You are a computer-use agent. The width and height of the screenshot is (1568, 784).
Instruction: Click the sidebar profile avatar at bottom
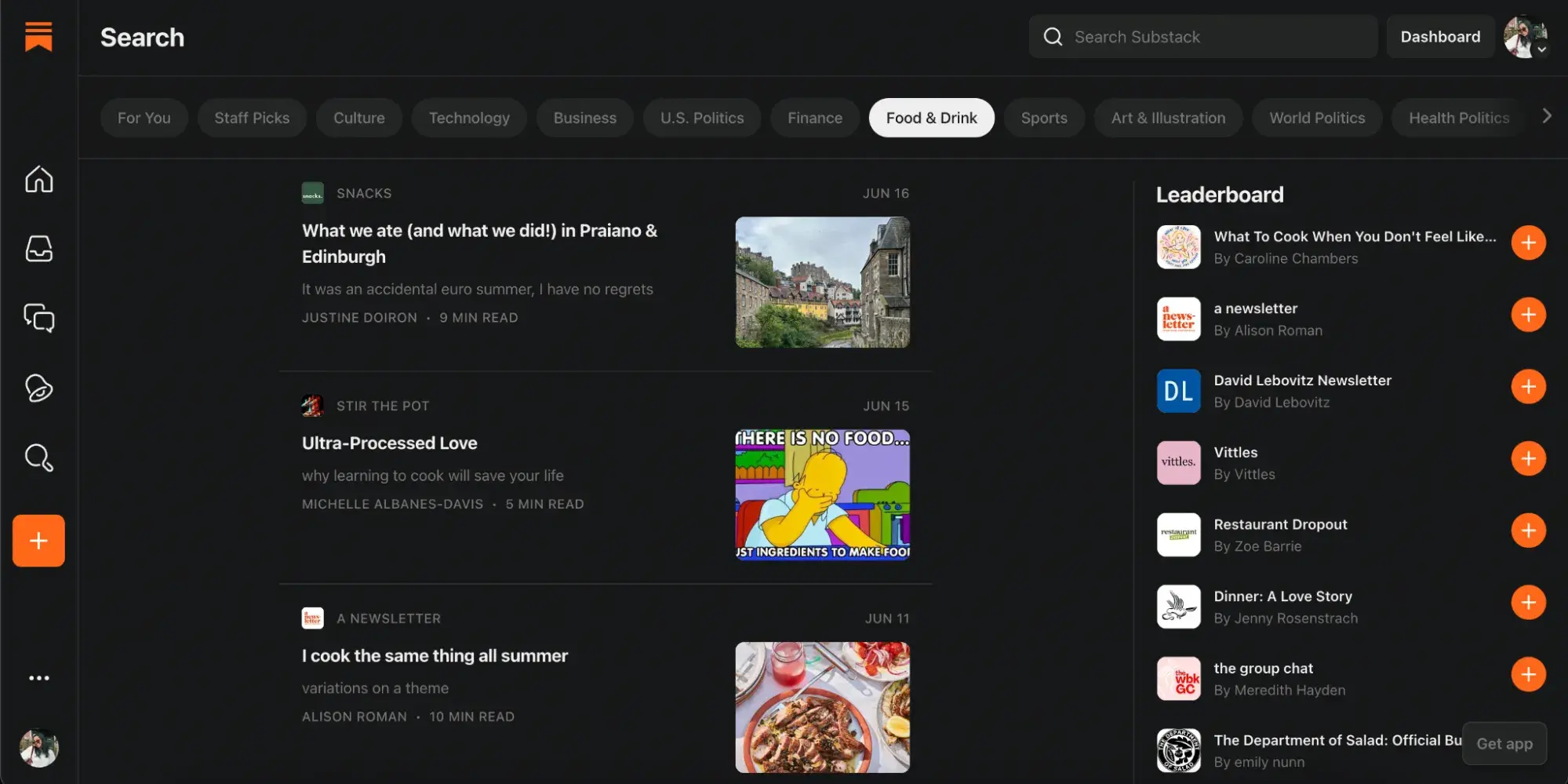(x=38, y=748)
